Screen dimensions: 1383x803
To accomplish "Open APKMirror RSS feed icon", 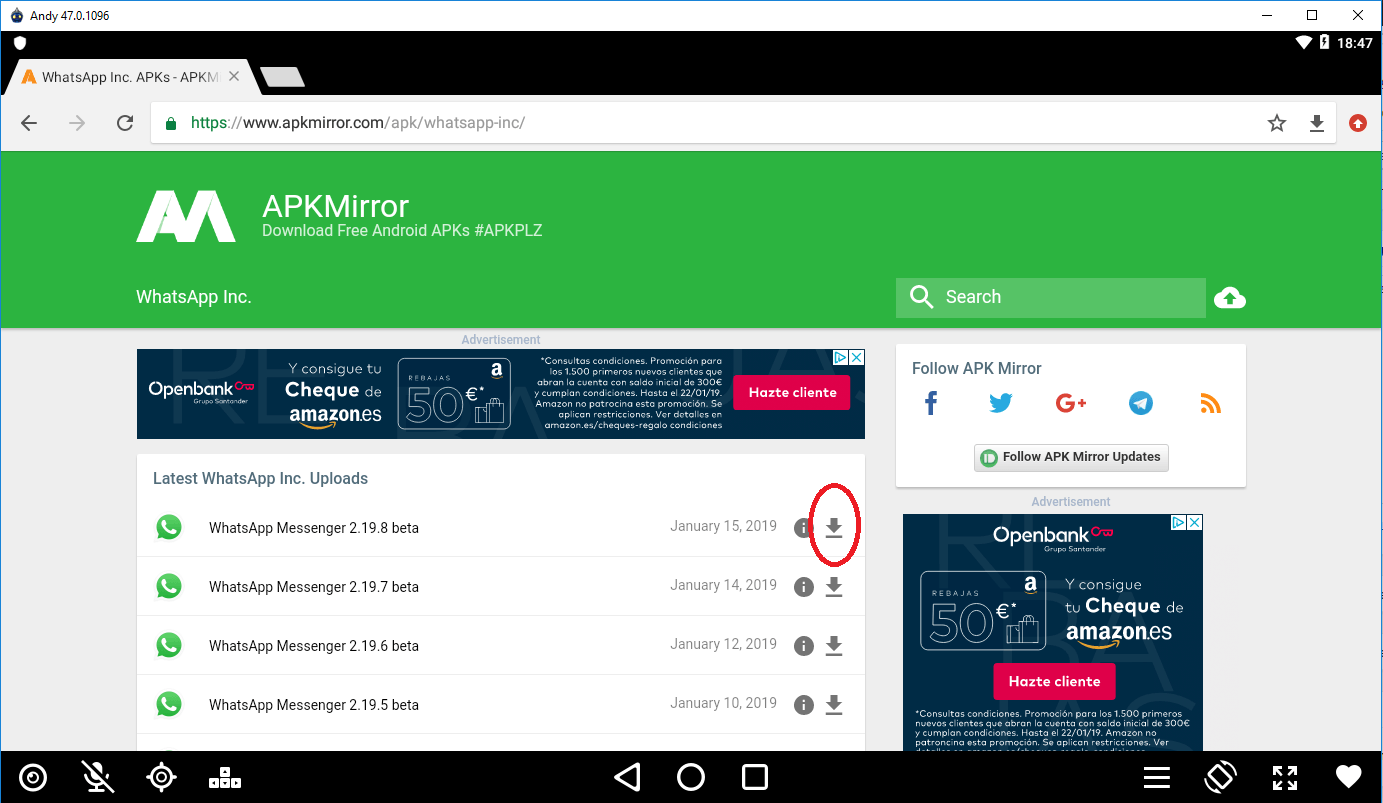I will coord(1211,404).
